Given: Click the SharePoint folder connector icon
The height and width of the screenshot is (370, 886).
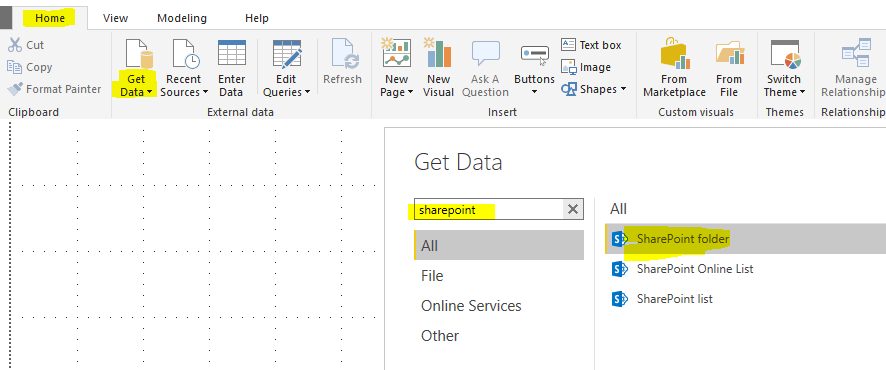Looking at the screenshot, I should tap(620, 238).
